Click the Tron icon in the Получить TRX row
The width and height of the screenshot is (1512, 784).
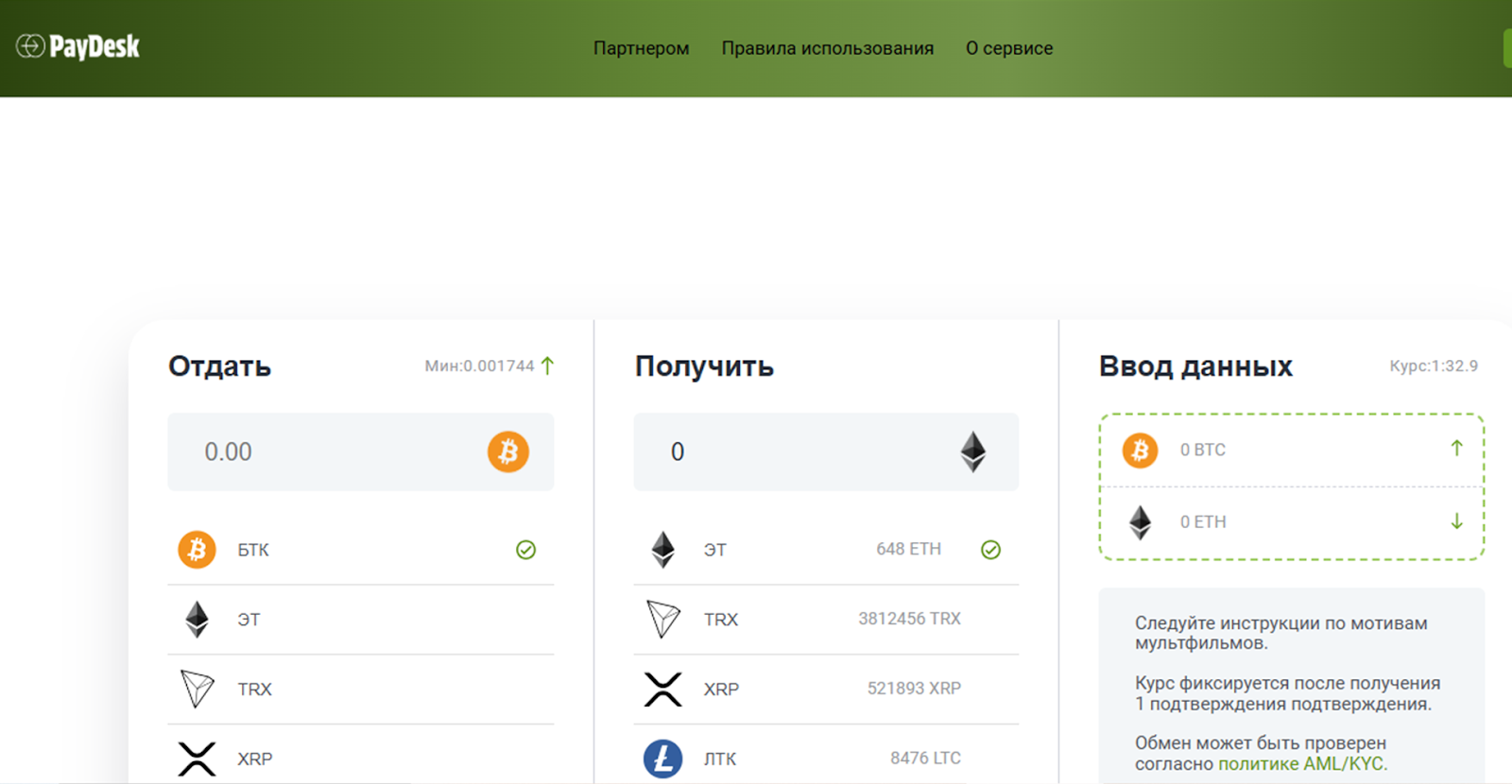tap(662, 620)
